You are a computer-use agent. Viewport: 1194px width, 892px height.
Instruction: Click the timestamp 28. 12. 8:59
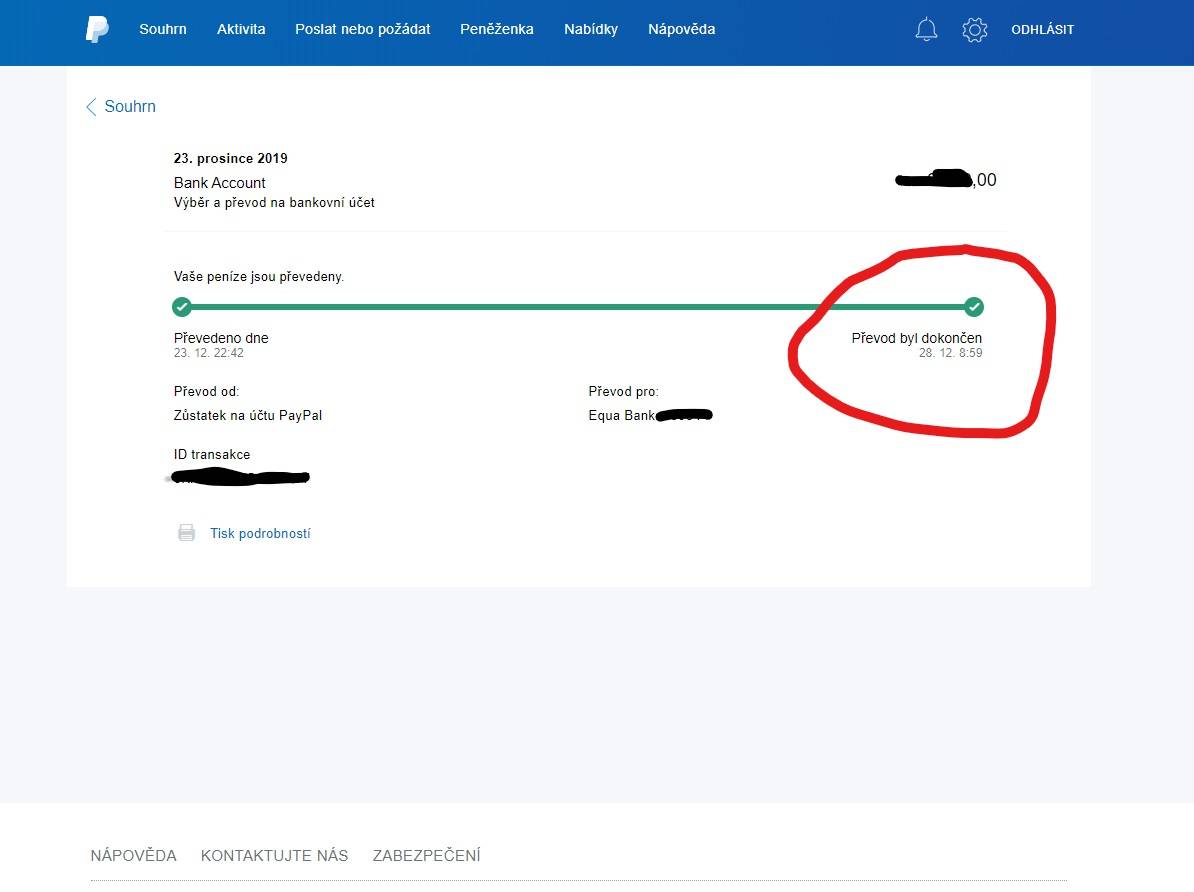pyautogui.click(x=950, y=353)
